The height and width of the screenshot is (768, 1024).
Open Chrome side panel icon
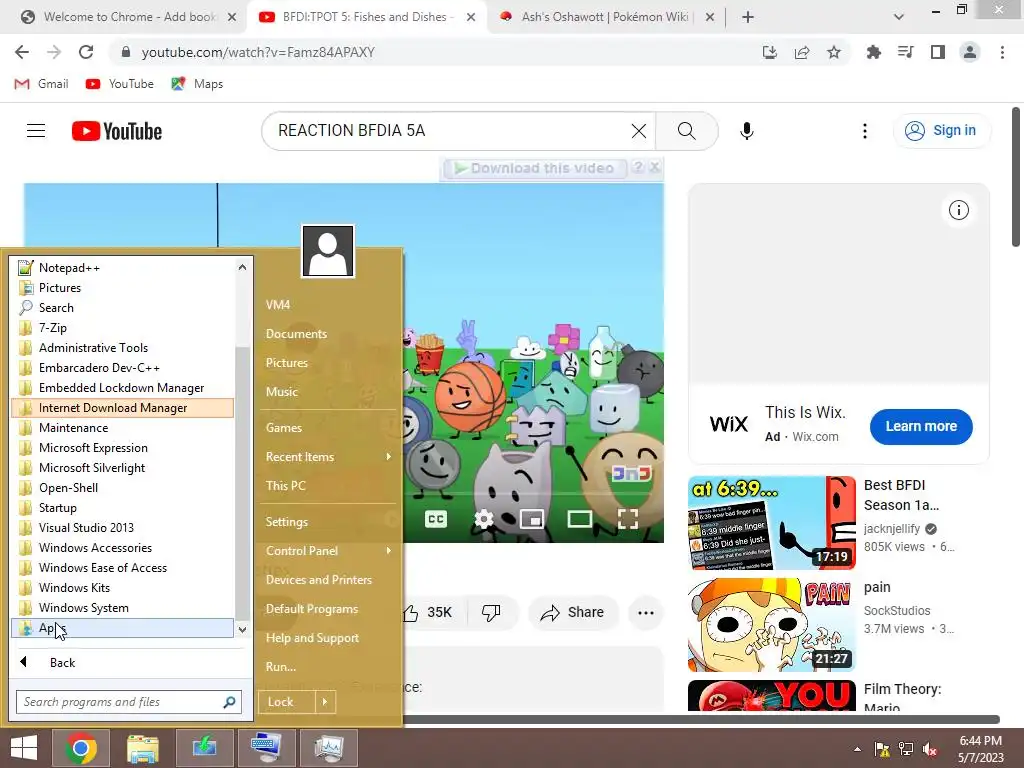pos(938,52)
